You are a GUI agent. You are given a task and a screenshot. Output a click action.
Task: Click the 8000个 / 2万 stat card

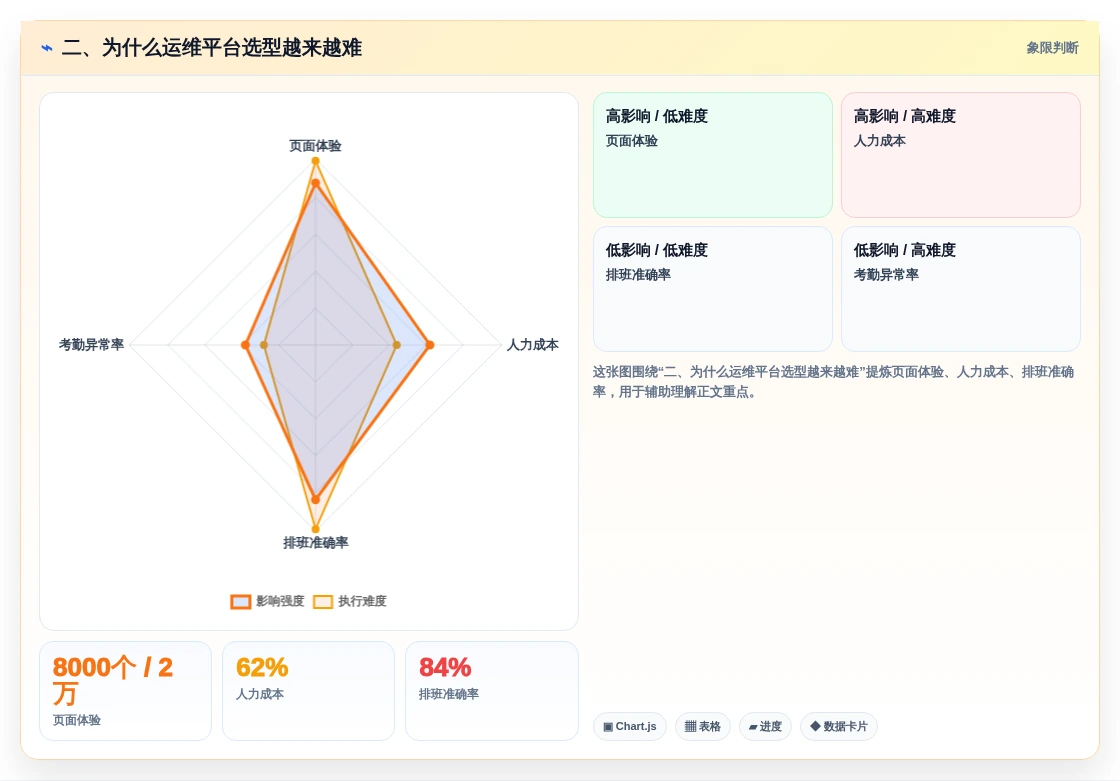tap(125, 690)
